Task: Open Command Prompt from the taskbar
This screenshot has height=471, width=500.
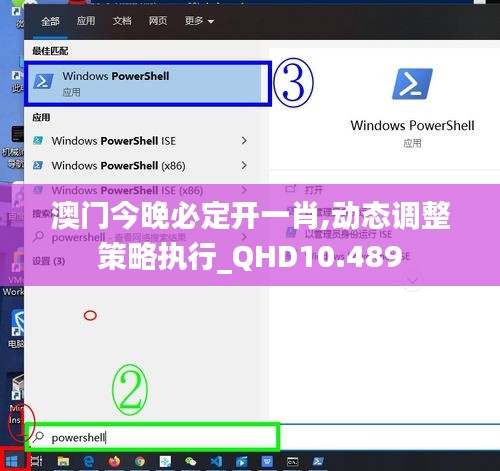Action: coord(292,462)
